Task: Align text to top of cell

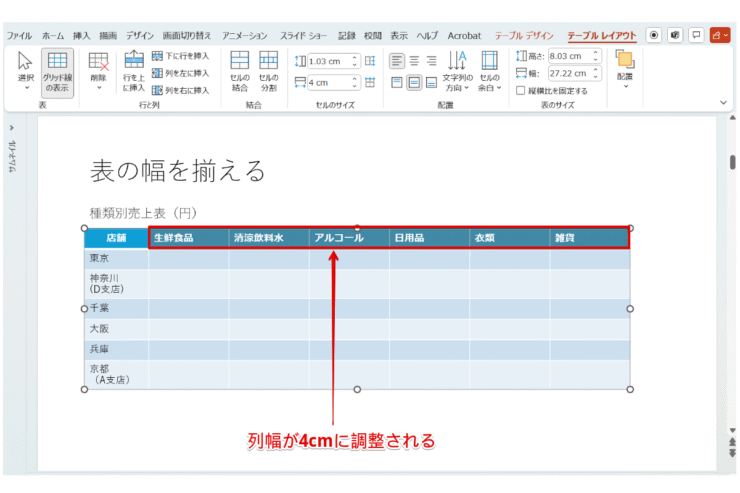Action: coord(397,83)
